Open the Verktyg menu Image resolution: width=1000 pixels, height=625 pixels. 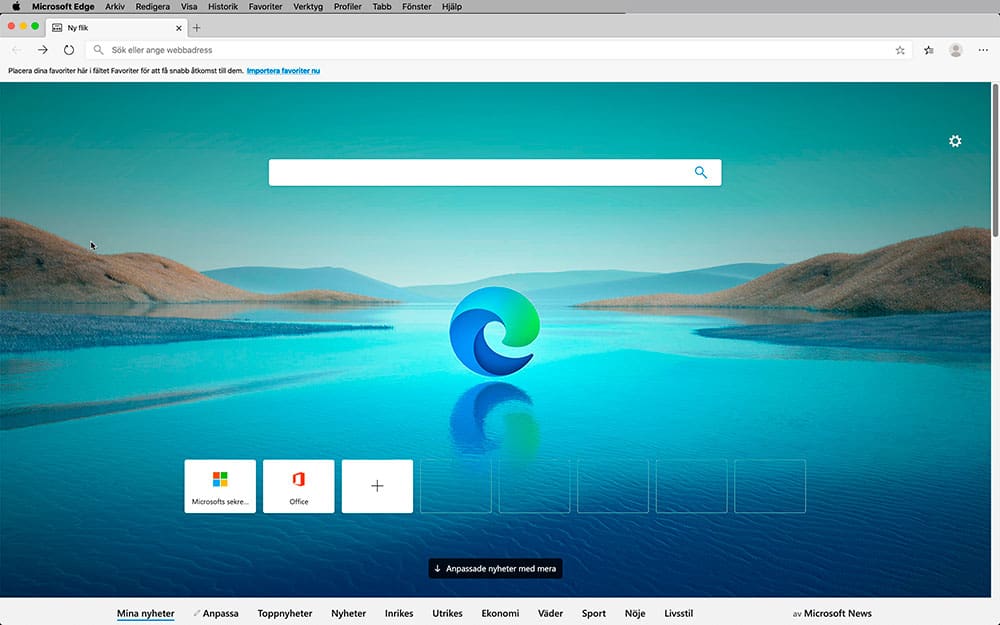pyautogui.click(x=308, y=6)
